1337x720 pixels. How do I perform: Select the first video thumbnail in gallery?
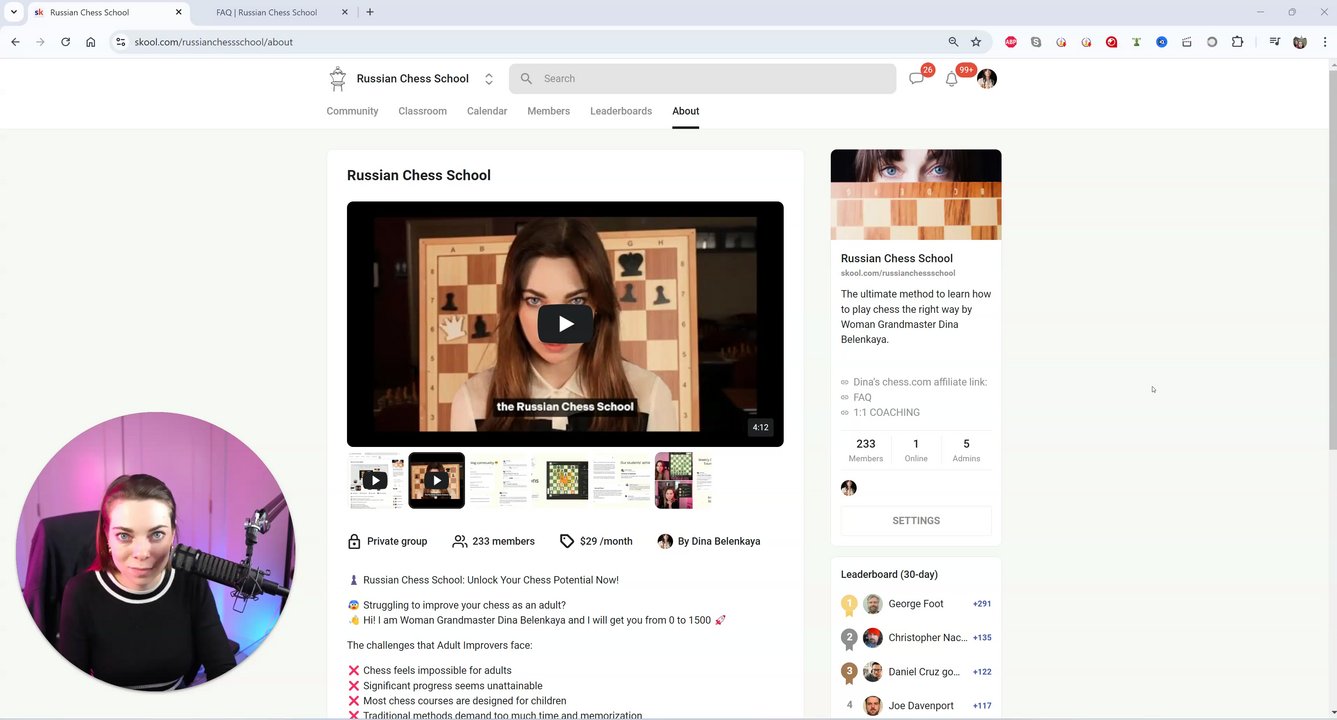(x=376, y=481)
